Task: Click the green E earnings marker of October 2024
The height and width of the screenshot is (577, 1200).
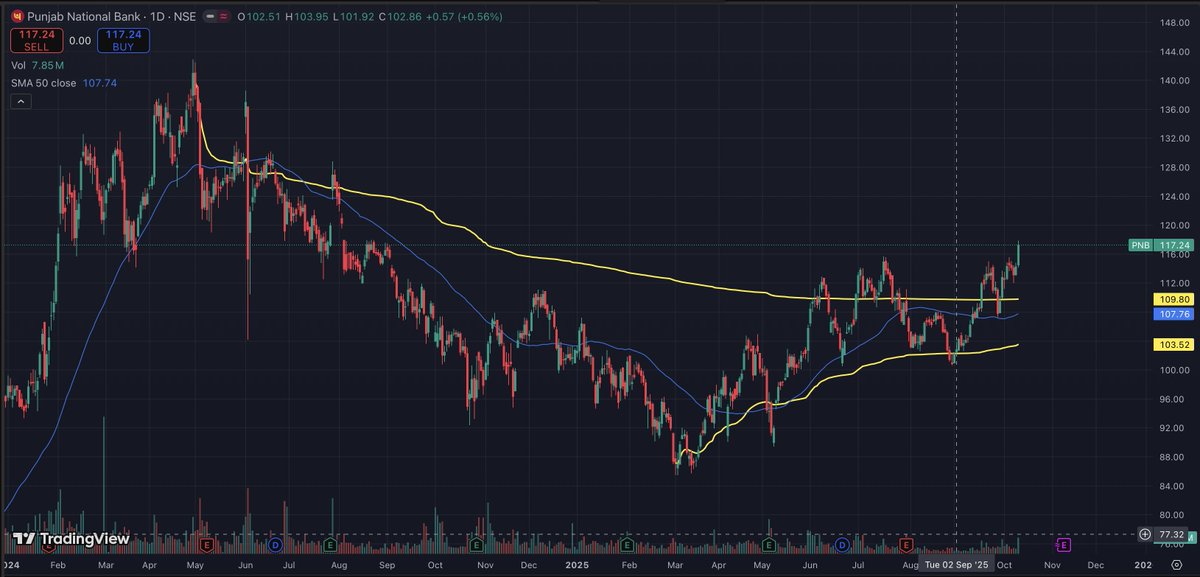Action: pyautogui.click(x=477, y=545)
